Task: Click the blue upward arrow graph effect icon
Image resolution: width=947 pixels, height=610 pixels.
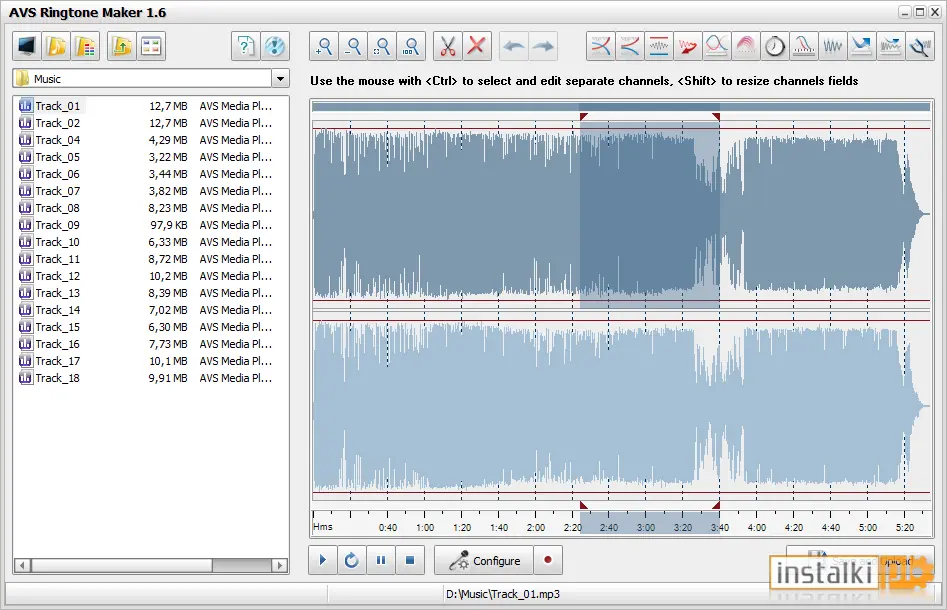Action: [862, 47]
